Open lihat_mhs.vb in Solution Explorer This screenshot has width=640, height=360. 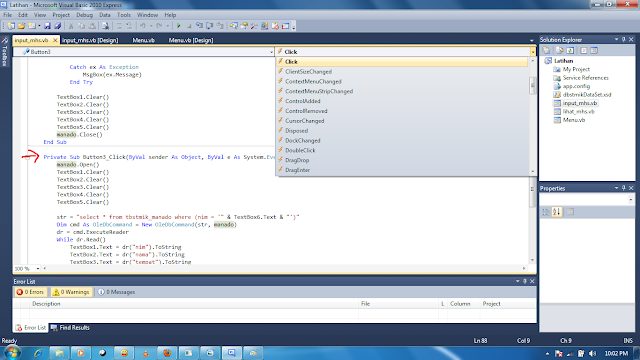coord(578,112)
